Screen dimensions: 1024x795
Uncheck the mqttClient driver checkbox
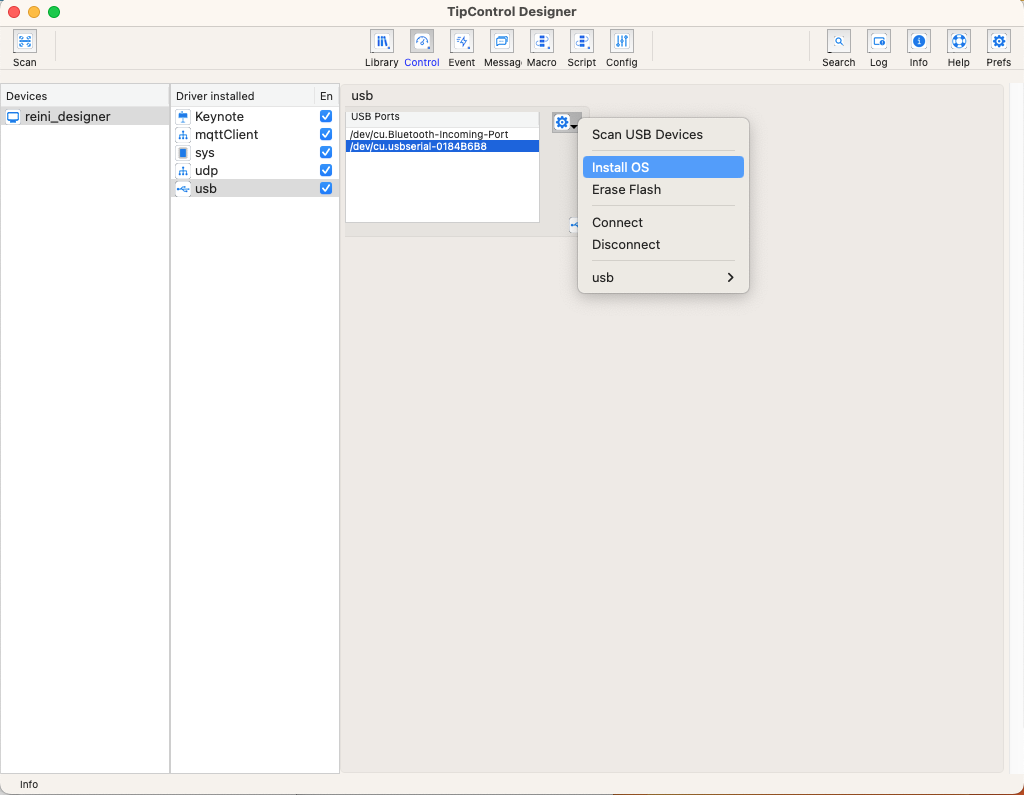point(326,135)
